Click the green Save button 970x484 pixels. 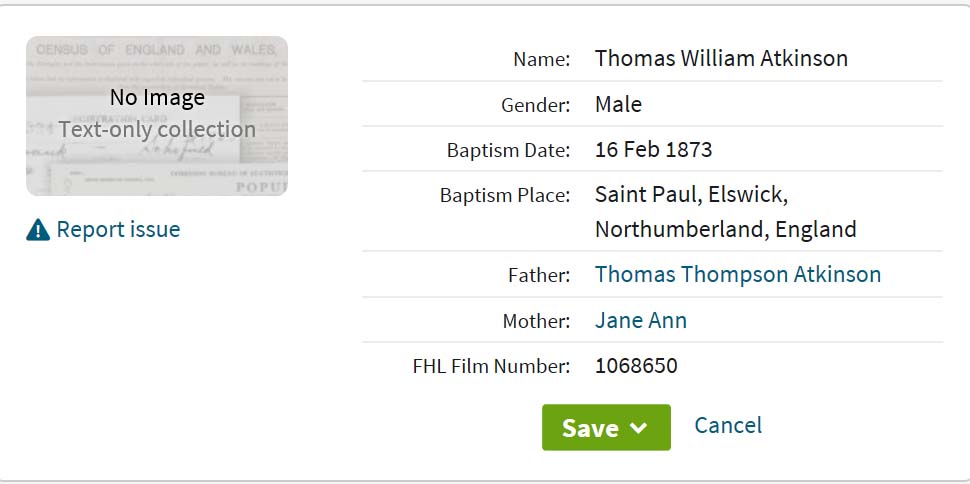[606, 427]
